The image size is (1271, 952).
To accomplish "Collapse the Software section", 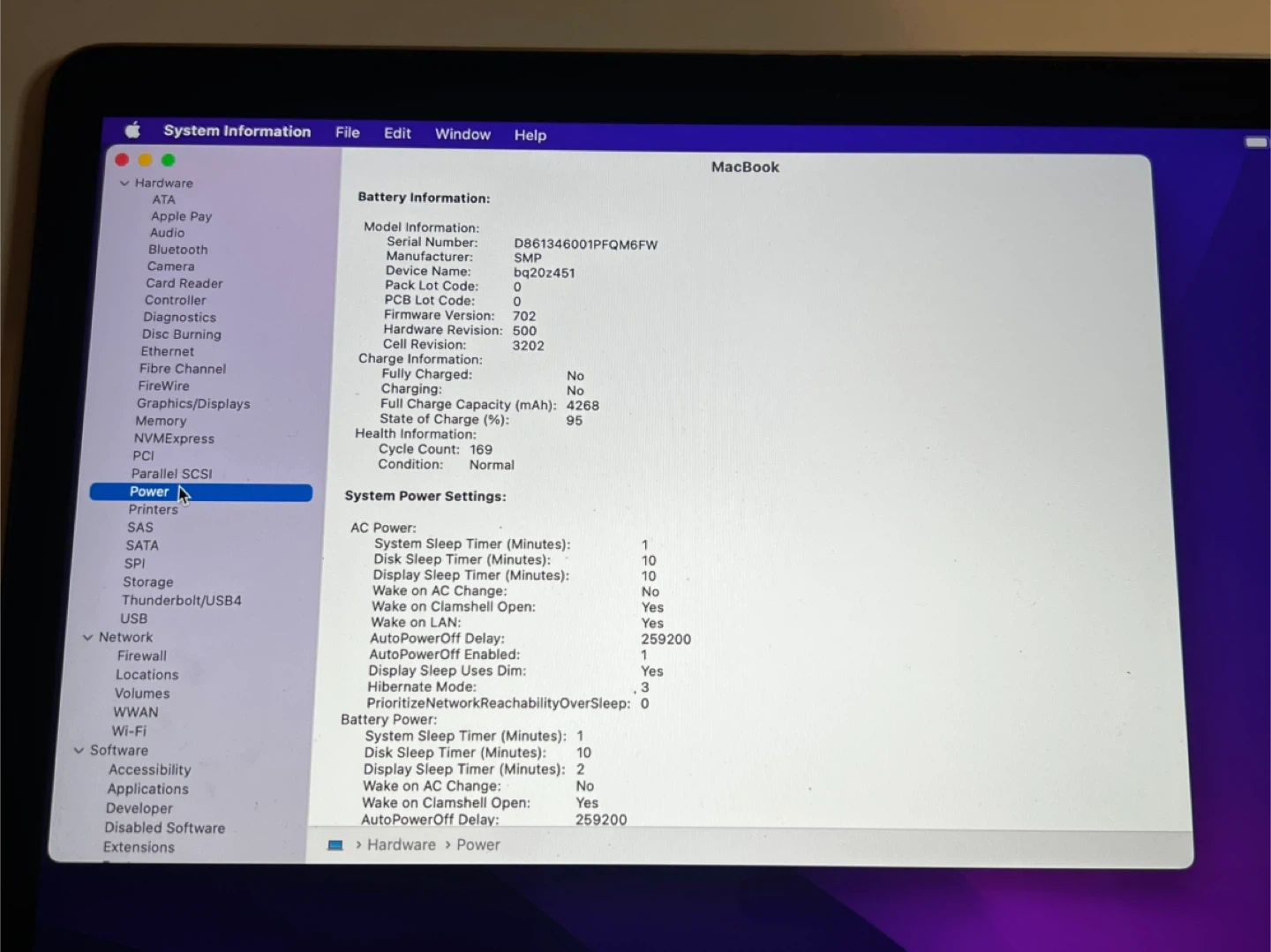I will coord(79,751).
